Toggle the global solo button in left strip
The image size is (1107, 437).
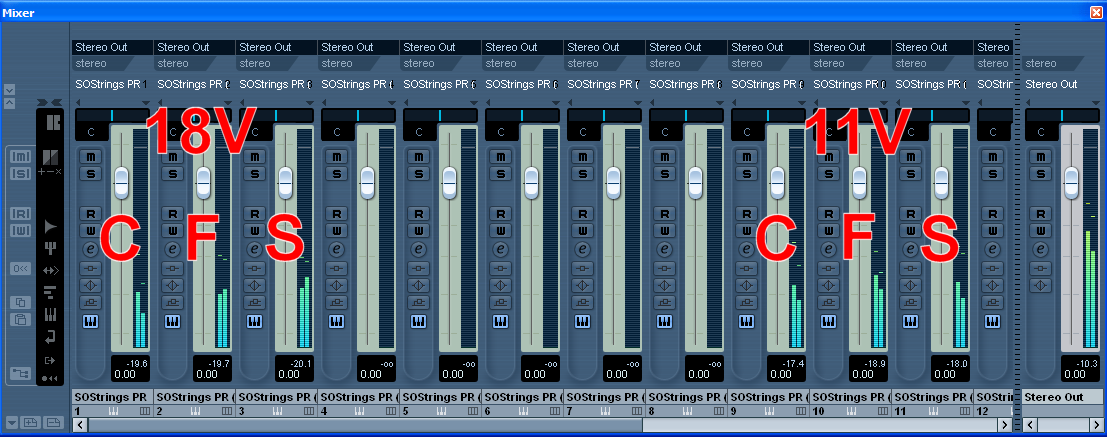20,173
